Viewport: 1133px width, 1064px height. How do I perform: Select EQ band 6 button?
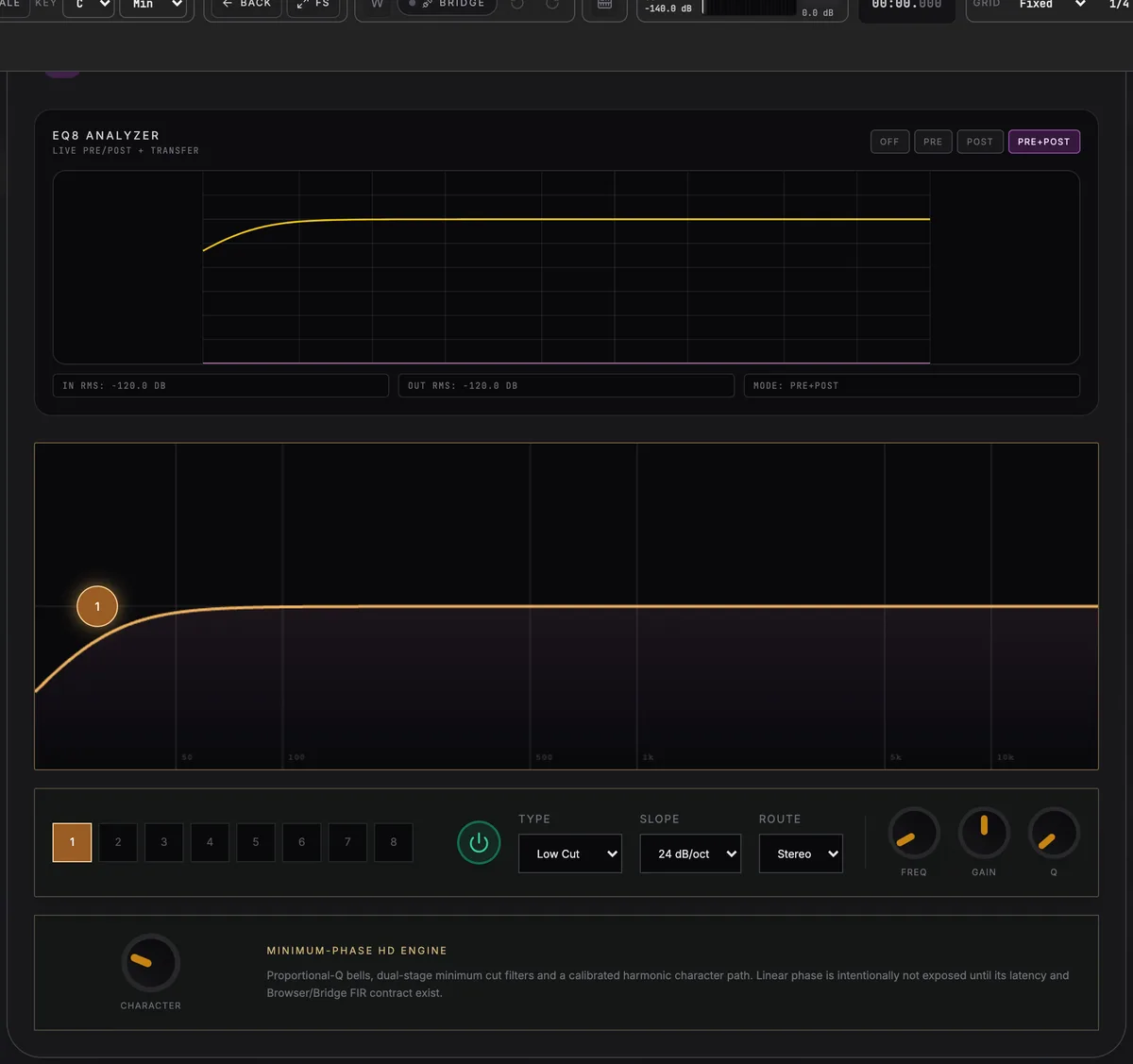tap(301, 842)
